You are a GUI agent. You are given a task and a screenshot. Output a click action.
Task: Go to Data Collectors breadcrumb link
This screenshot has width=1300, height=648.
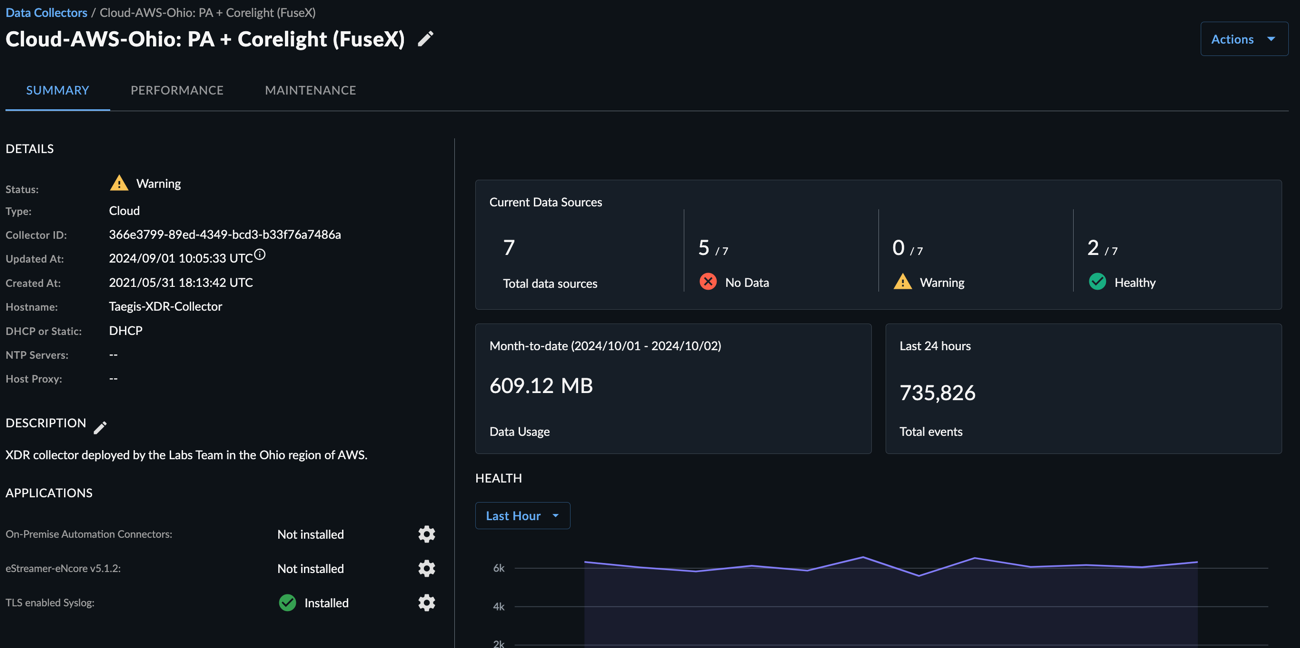click(46, 12)
